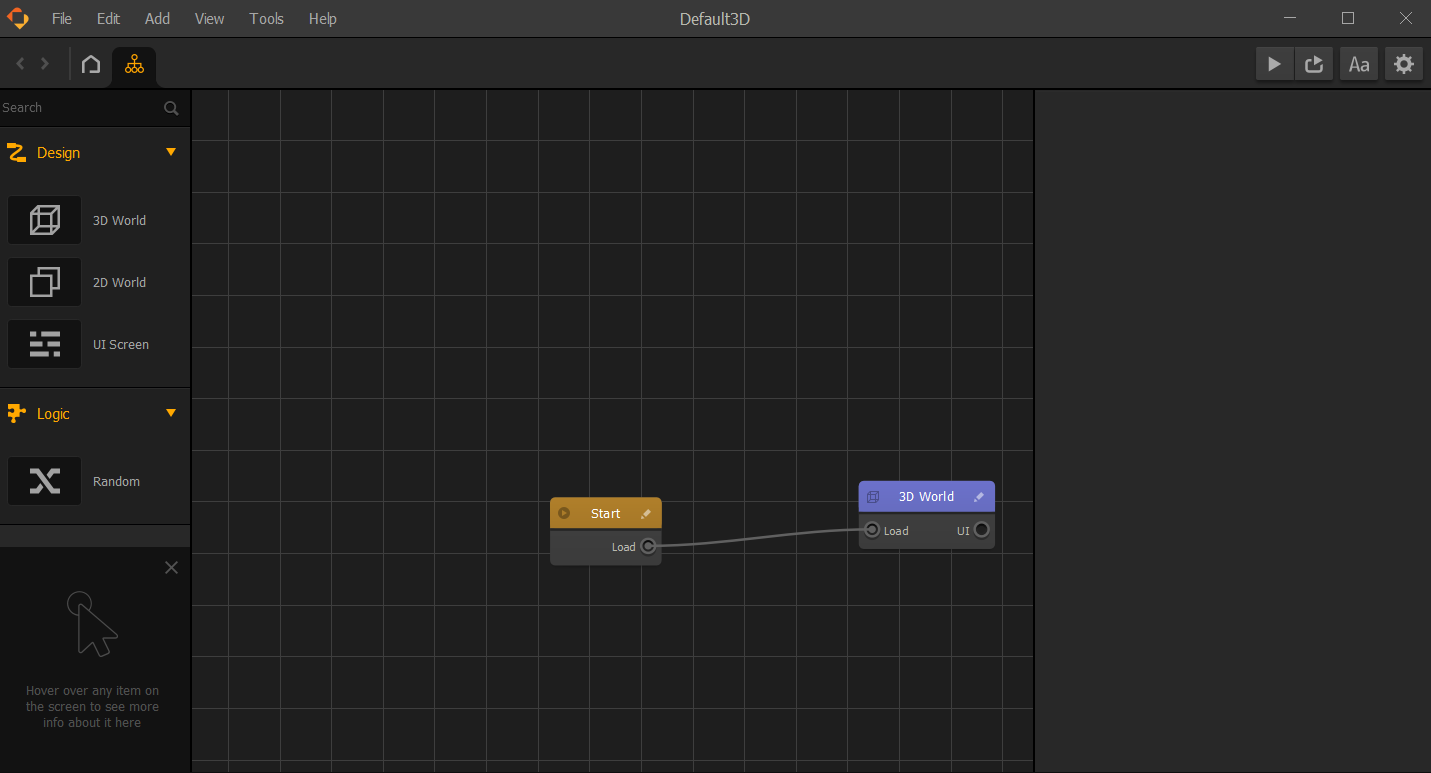This screenshot has height=773, width=1431.
Task: Click the Load output port on the Start node
Action: [647, 546]
